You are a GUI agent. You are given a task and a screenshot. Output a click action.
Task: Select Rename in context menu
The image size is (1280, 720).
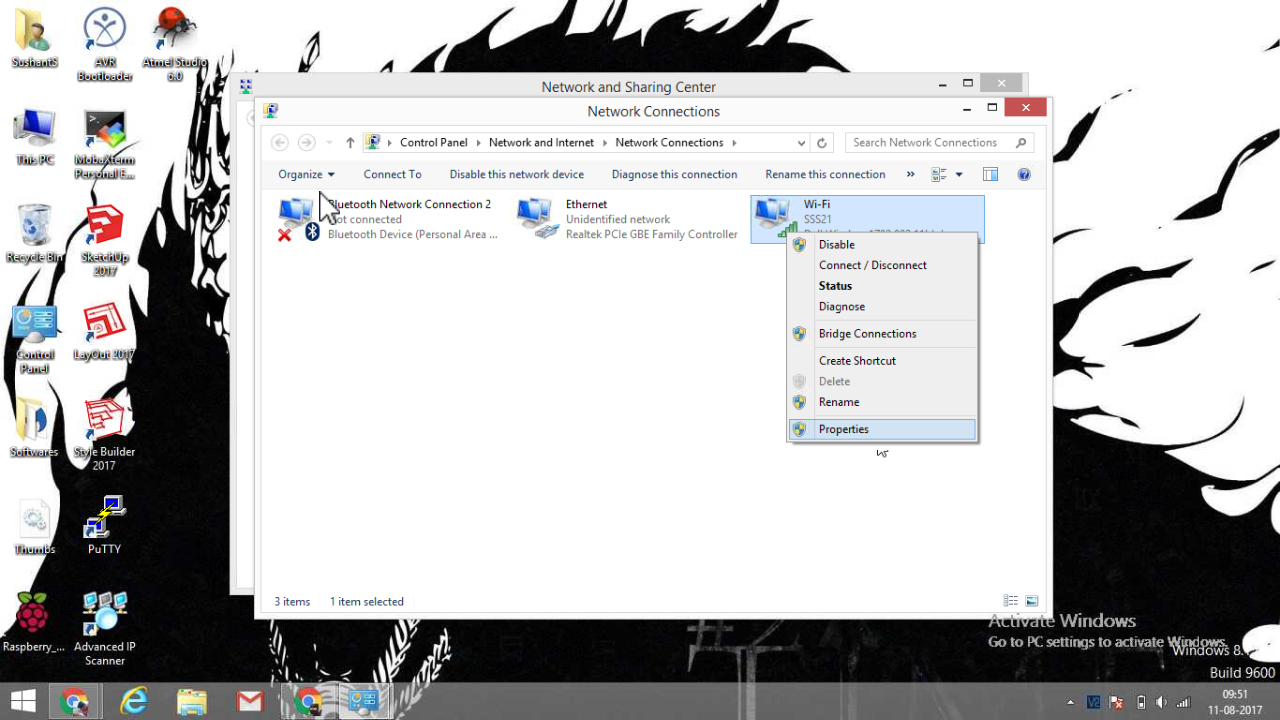click(x=881, y=402)
